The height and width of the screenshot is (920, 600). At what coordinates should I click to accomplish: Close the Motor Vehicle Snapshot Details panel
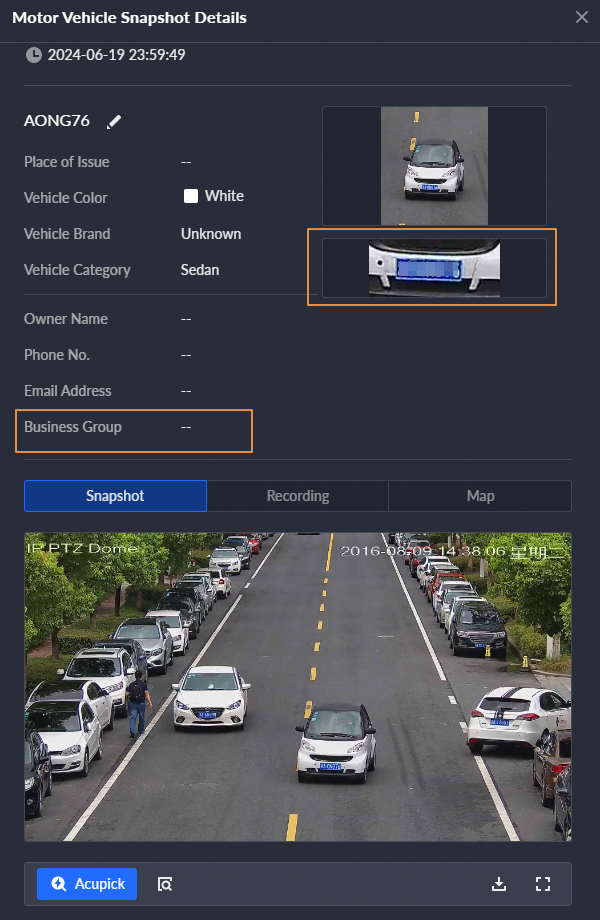coord(581,17)
